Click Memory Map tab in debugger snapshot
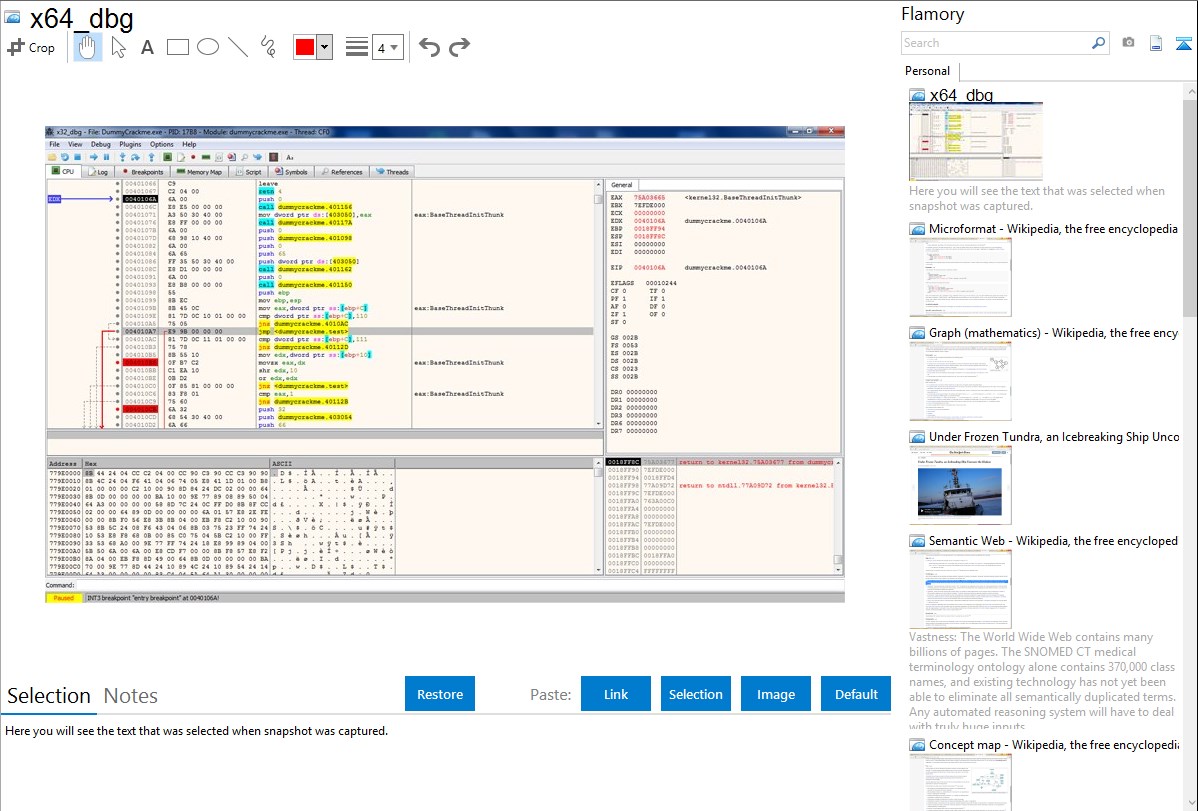This screenshot has height=811, width=1198. coord(199,171)
